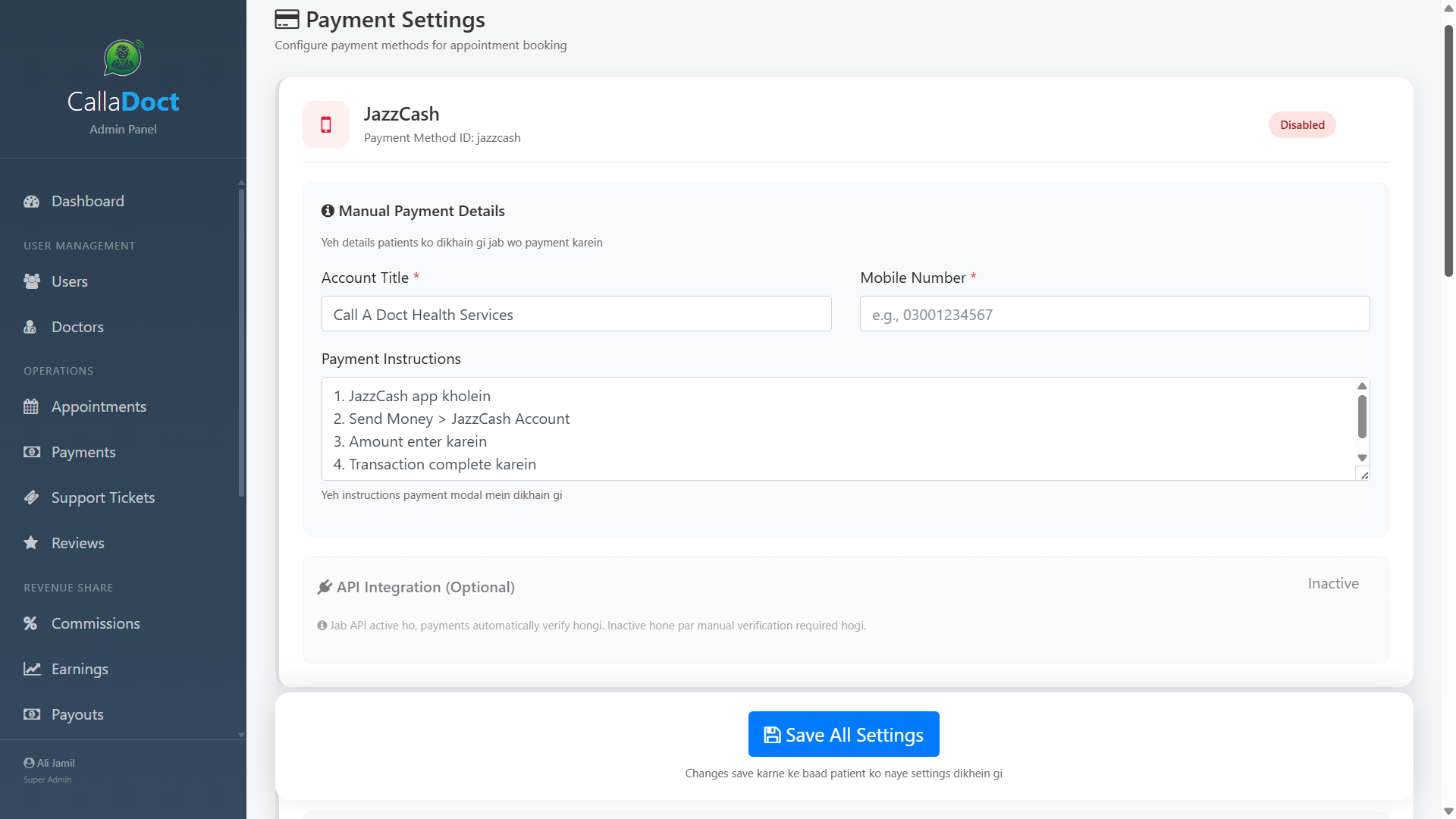Open the Payments menu item

(121, 453)
